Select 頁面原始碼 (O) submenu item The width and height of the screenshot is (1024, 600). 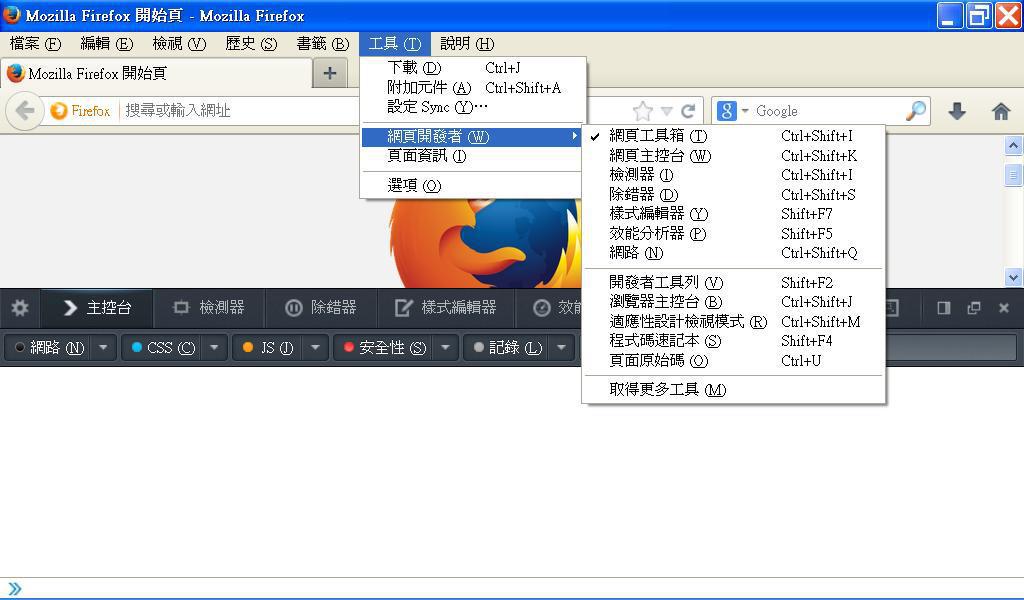(x=733, y=360)
